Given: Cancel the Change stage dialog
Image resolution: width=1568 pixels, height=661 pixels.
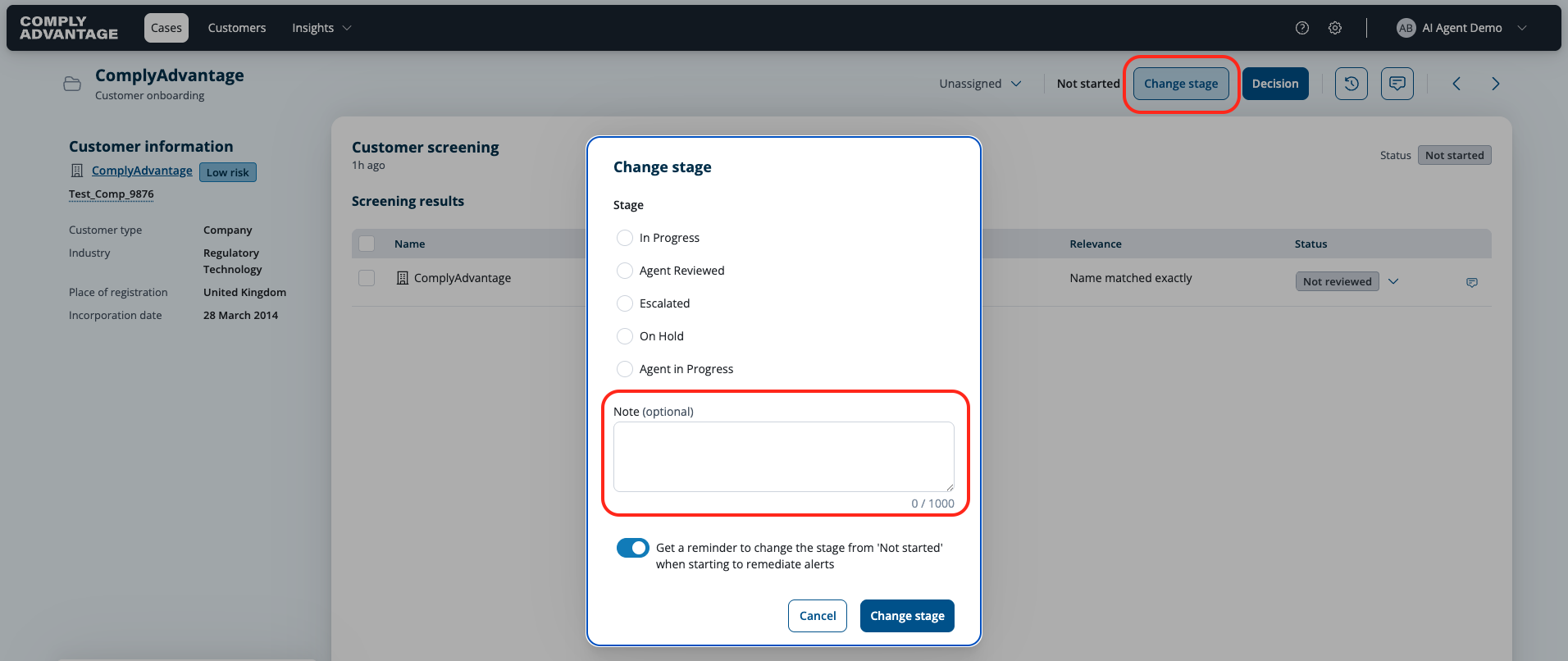Looking at the screenshot, I should 818,616.
